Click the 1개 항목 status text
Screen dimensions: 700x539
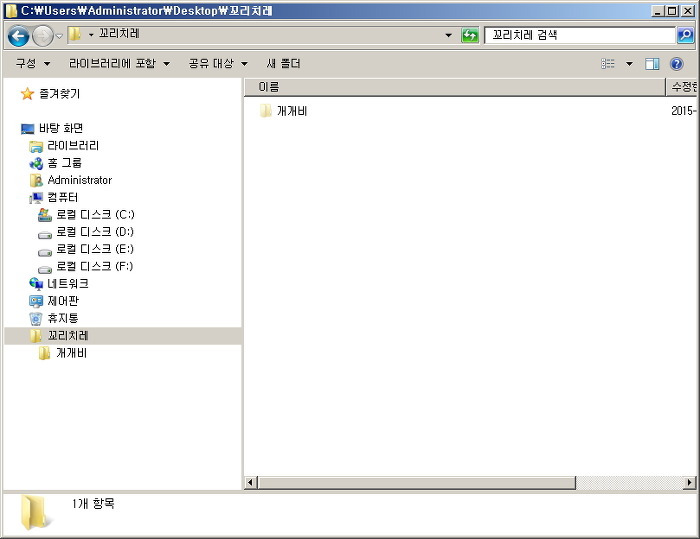93,504
